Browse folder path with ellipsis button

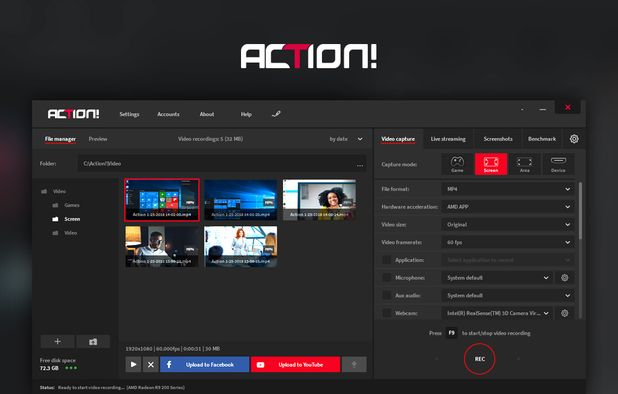360,165
